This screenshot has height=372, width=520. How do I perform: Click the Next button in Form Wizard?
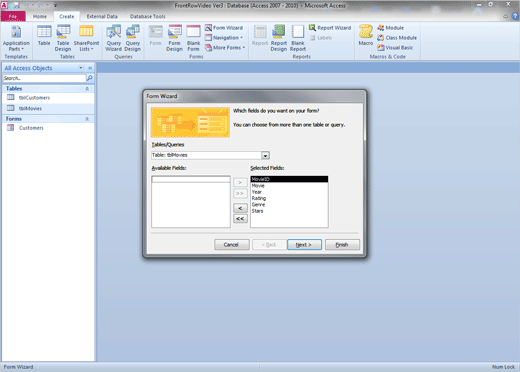(304, 245)
